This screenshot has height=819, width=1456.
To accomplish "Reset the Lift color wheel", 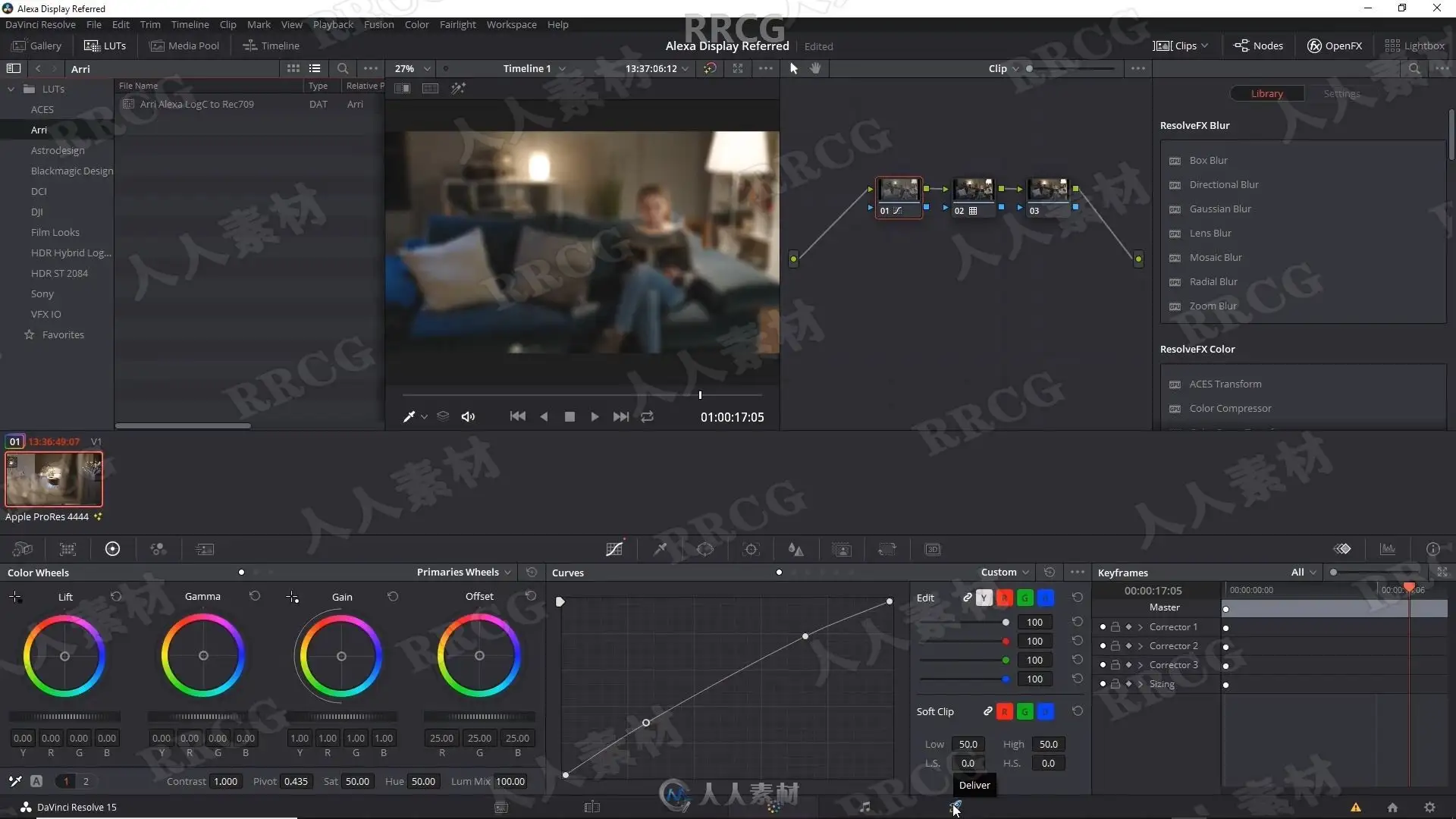I will (116, 597).
